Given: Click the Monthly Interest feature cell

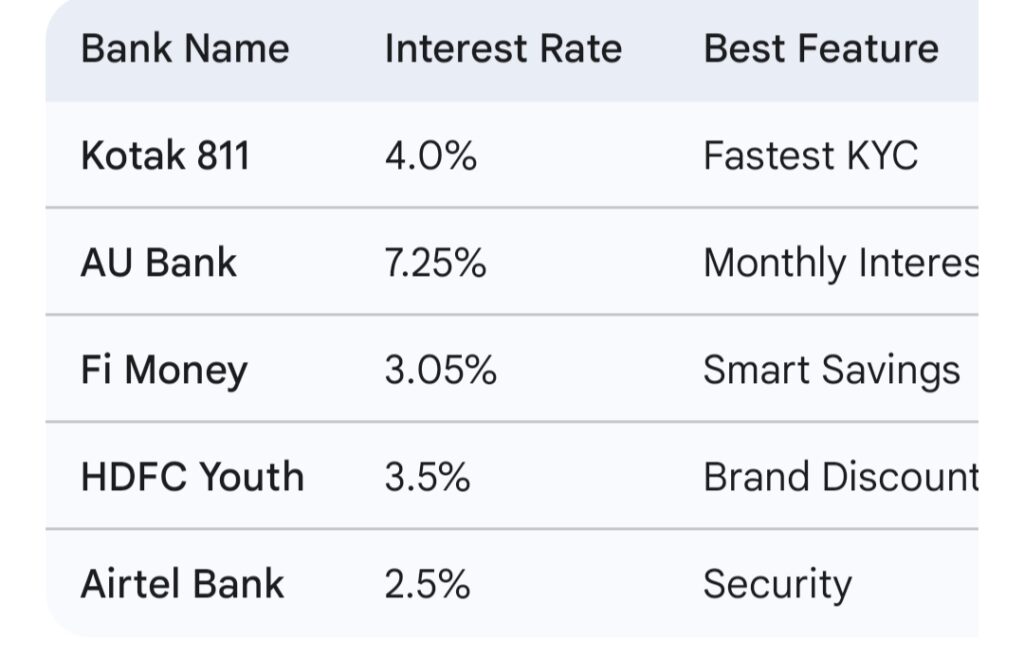Looking at the screenshot, I should point(840,263).
